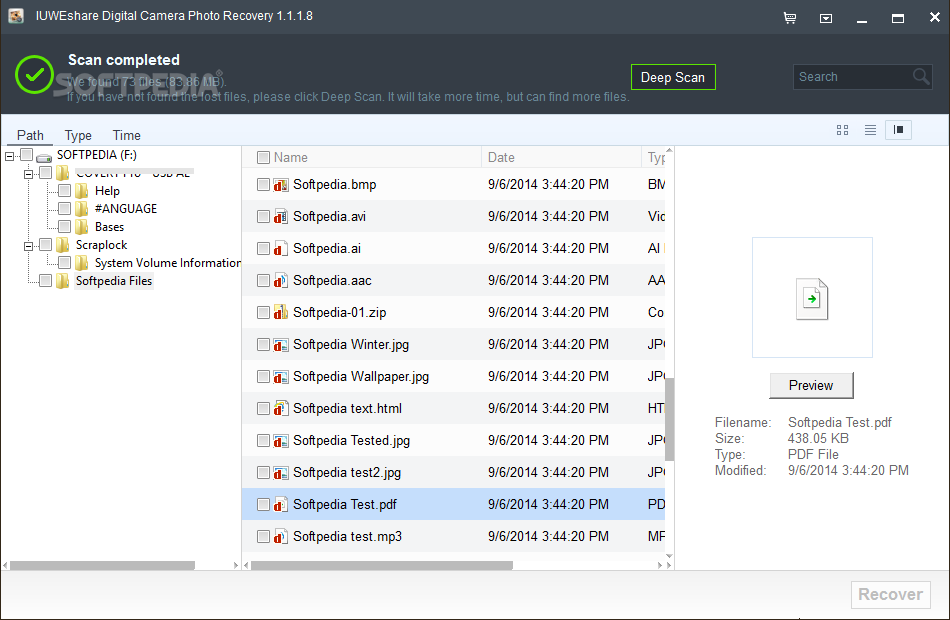
Task: Collapse the SOFTPEDIA (F:) tree node
Action: click(9, 156)
